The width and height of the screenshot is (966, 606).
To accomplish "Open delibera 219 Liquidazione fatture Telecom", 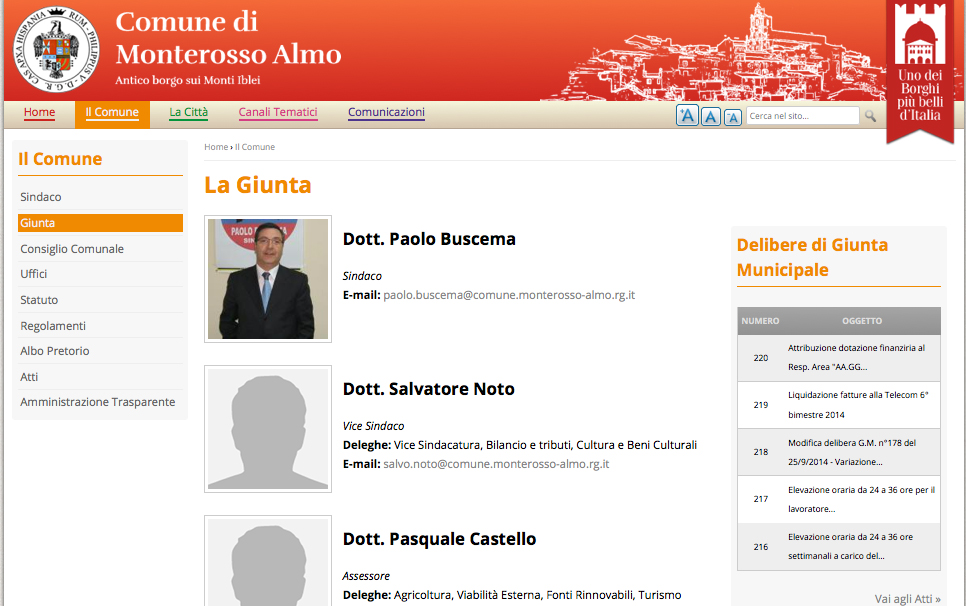I will tap(858, 405).
